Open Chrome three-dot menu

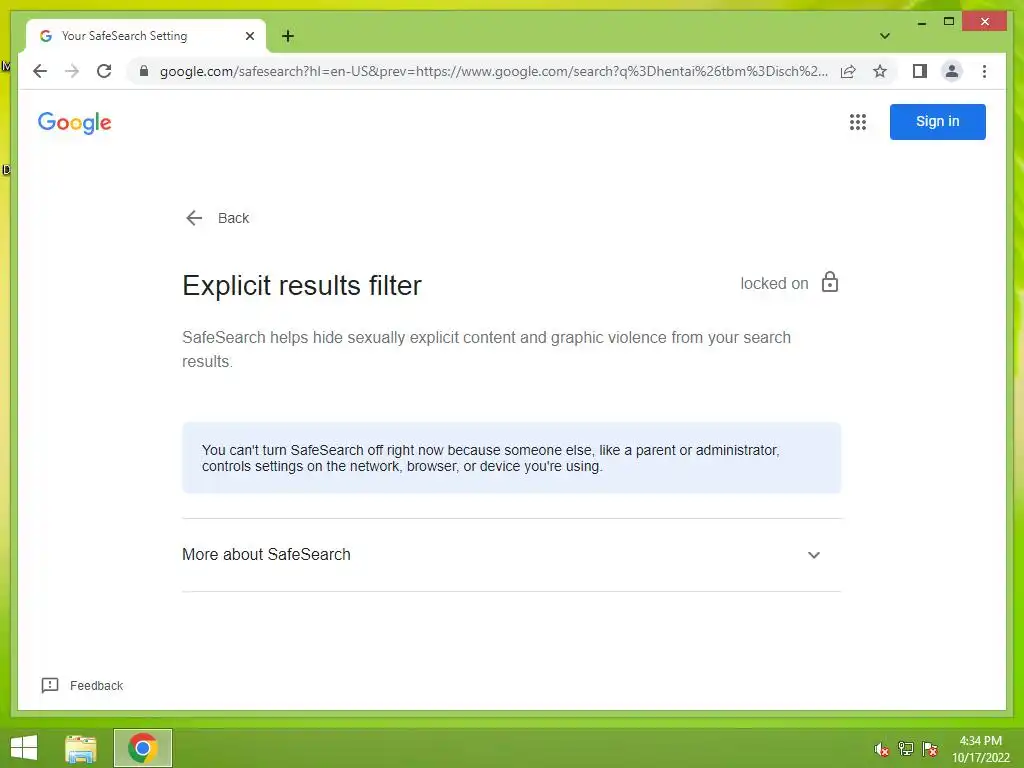(984, 71)
